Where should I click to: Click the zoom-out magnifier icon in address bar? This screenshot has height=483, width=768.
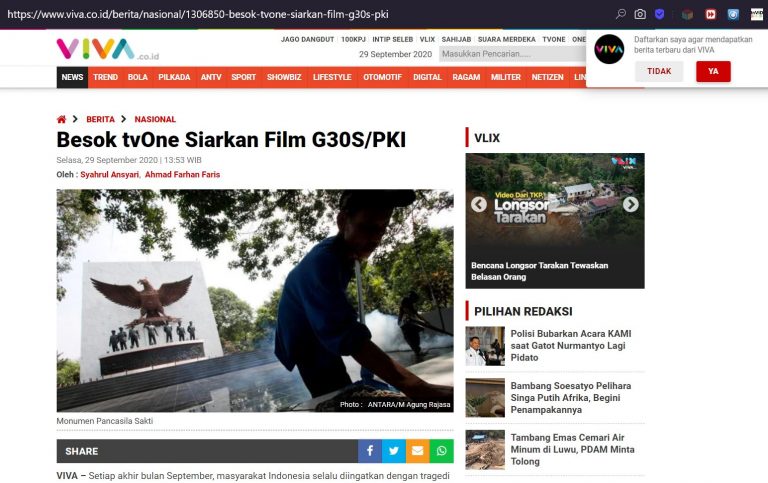coord(621,14)
